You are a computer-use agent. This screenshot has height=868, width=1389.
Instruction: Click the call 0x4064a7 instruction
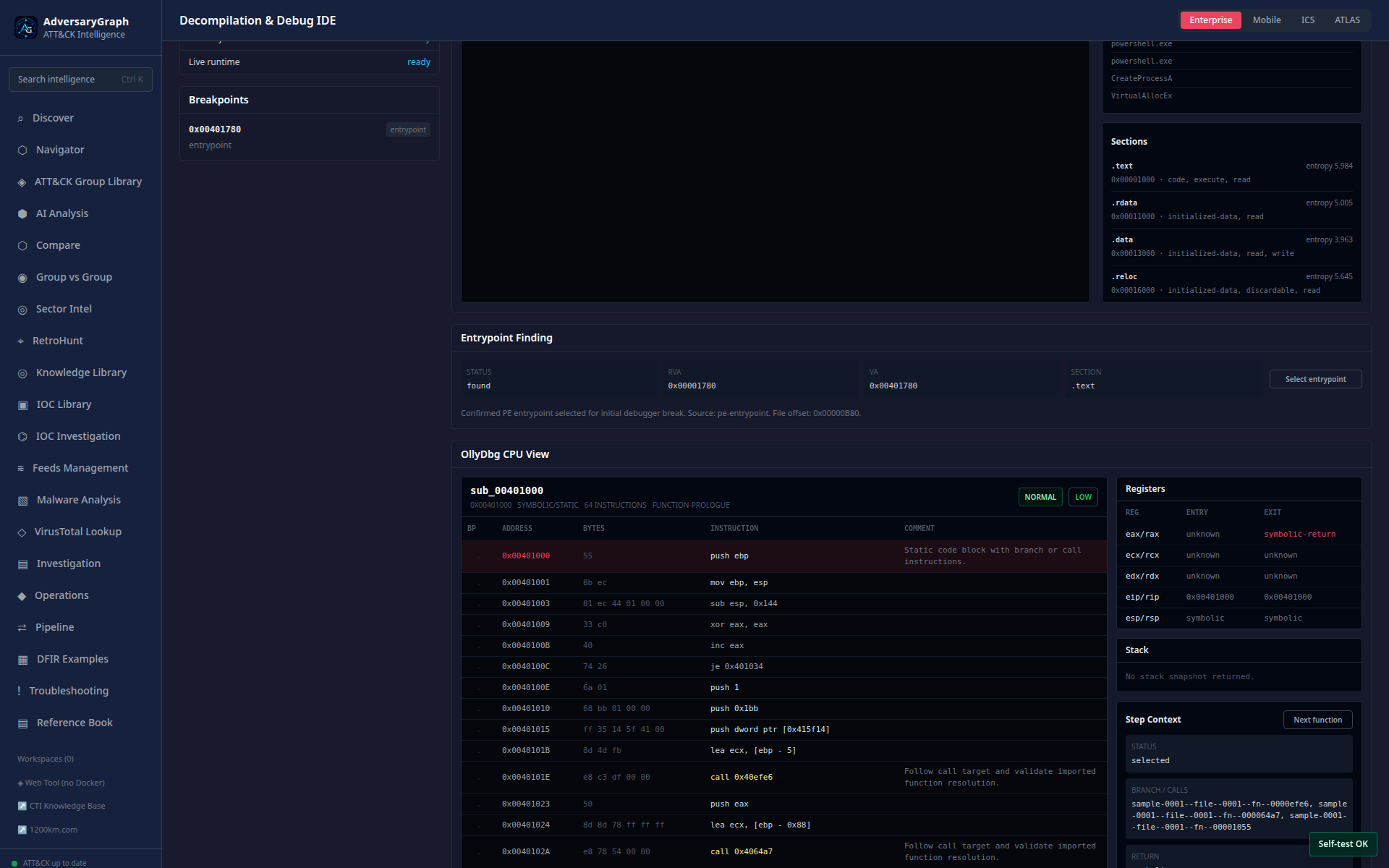742,852
